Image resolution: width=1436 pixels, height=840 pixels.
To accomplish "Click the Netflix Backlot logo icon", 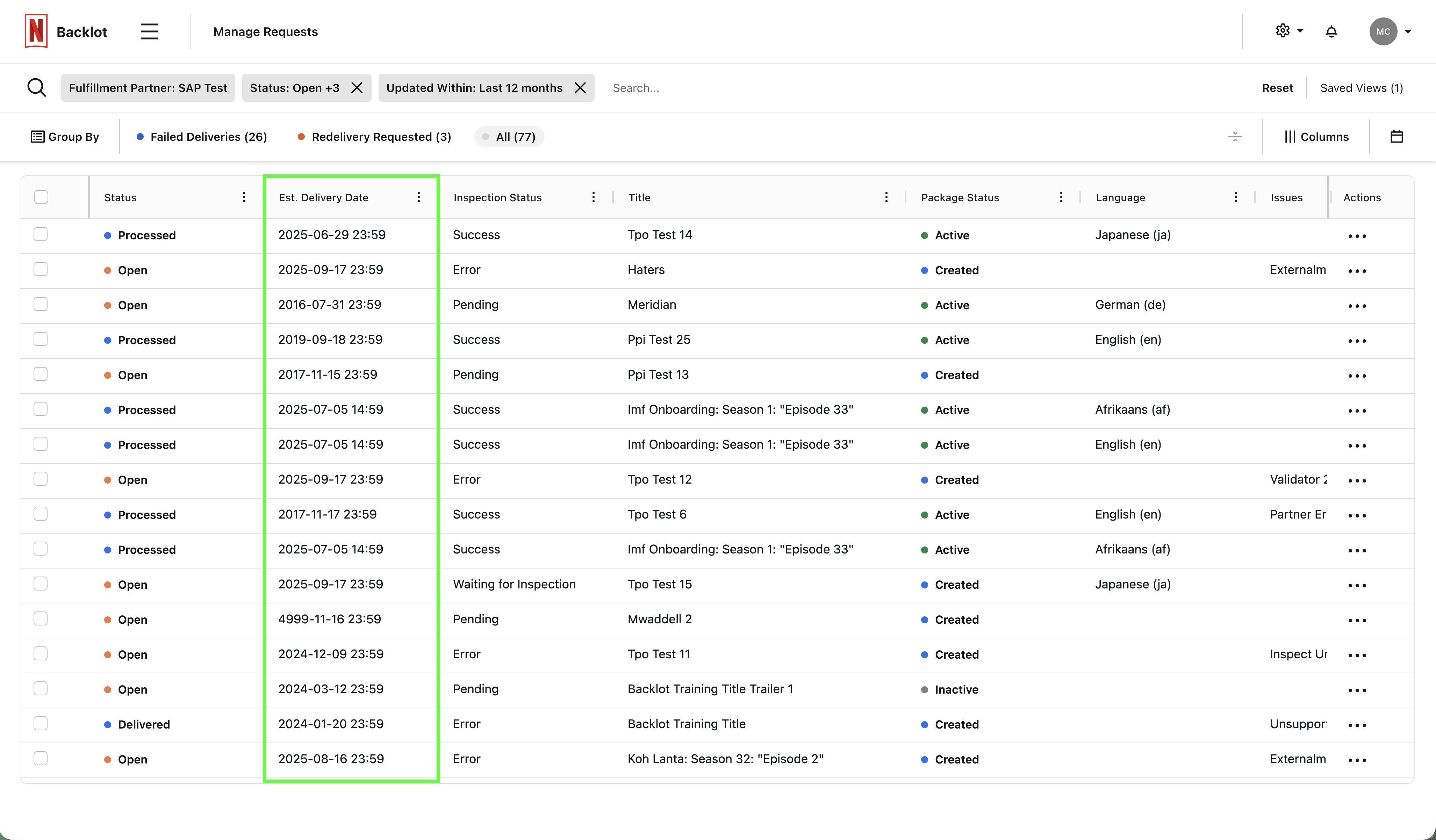I will [36, 31].
